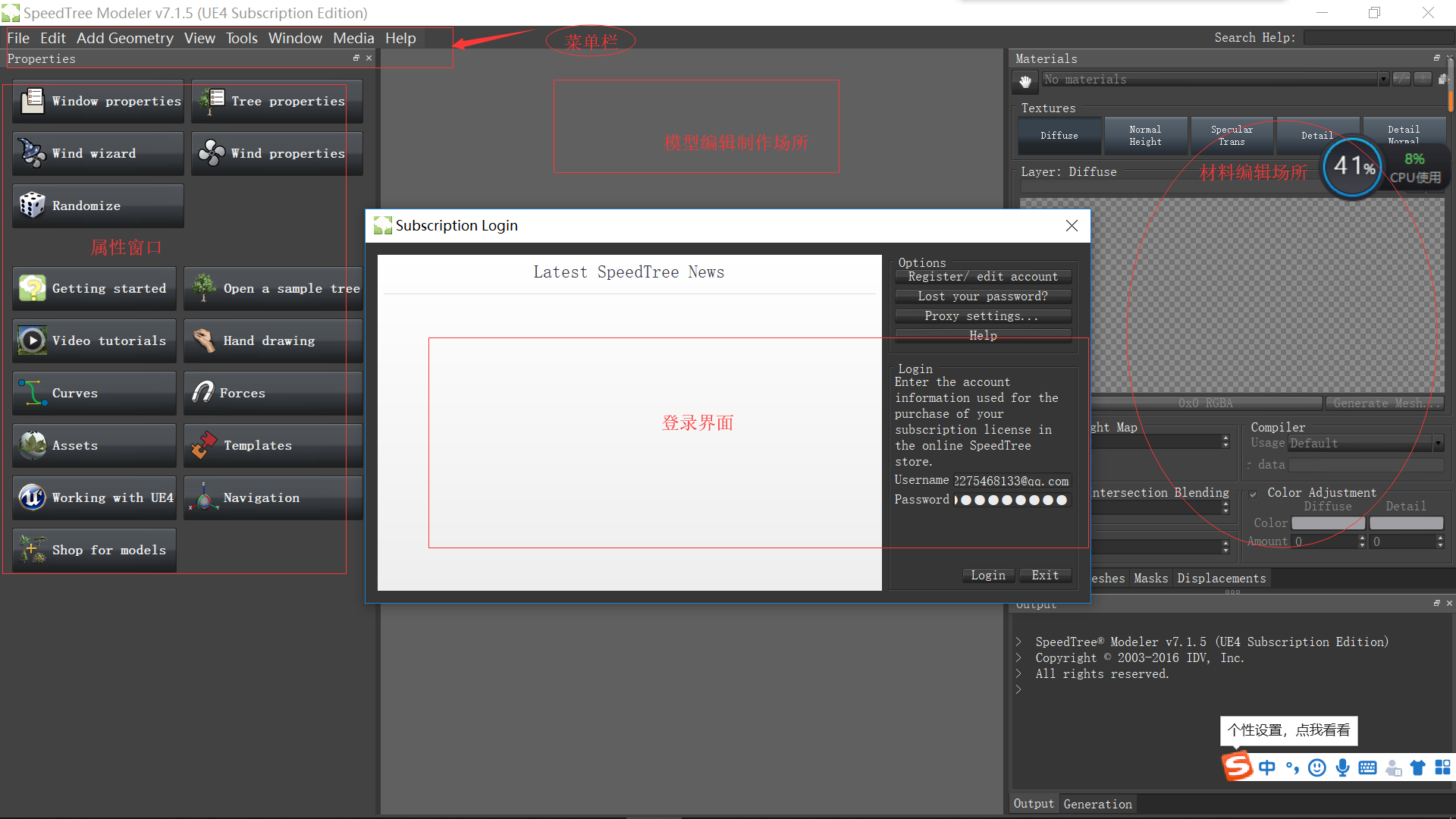Toggle the Normal Height texture layer
This screenshot has height=819, width=1456.
[1145, 136]
